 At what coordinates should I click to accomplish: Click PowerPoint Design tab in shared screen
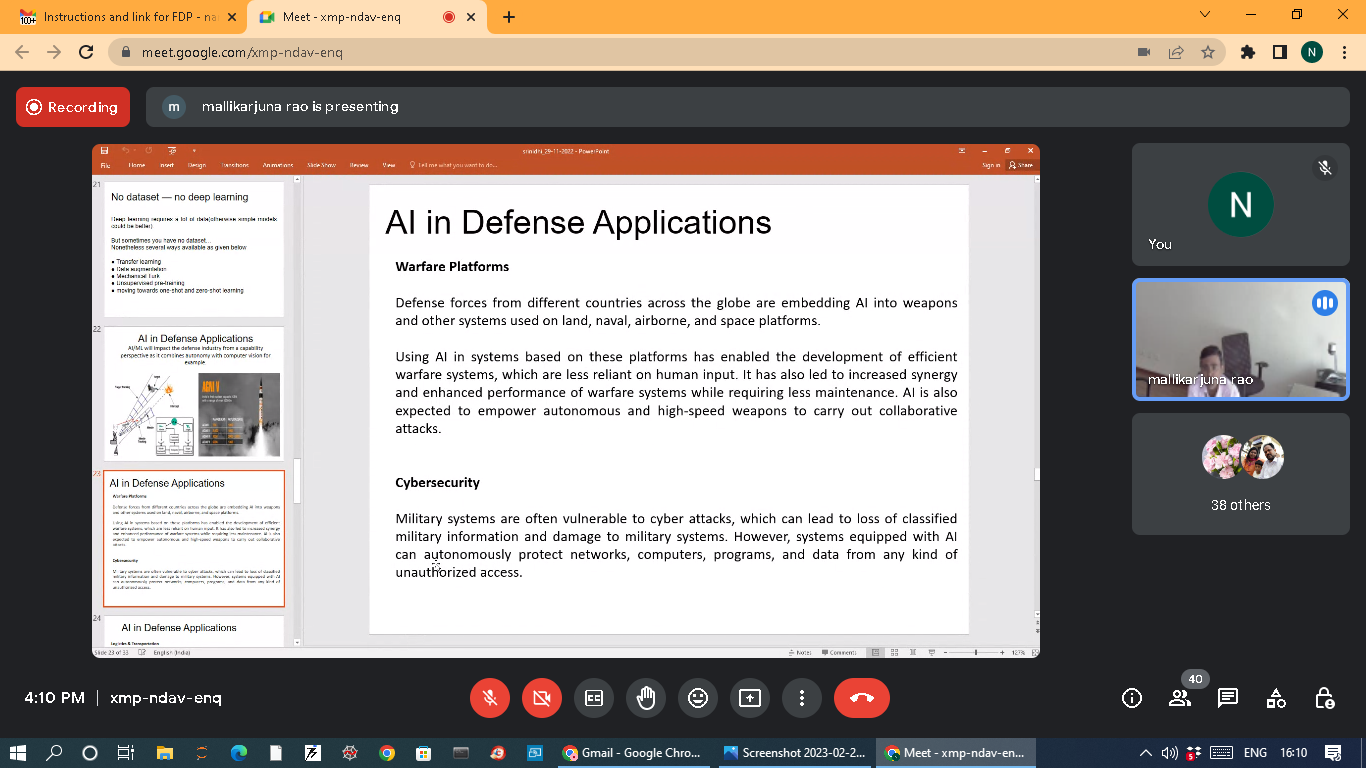point(197,165)
